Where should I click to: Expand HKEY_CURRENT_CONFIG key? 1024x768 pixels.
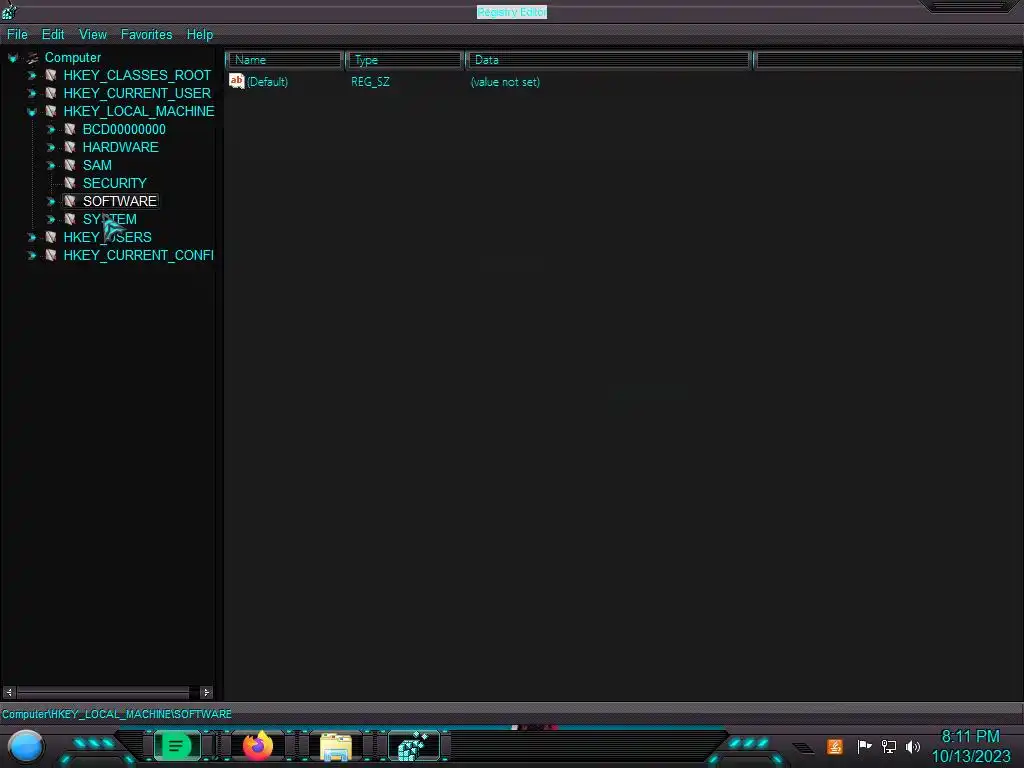point(31,255)
